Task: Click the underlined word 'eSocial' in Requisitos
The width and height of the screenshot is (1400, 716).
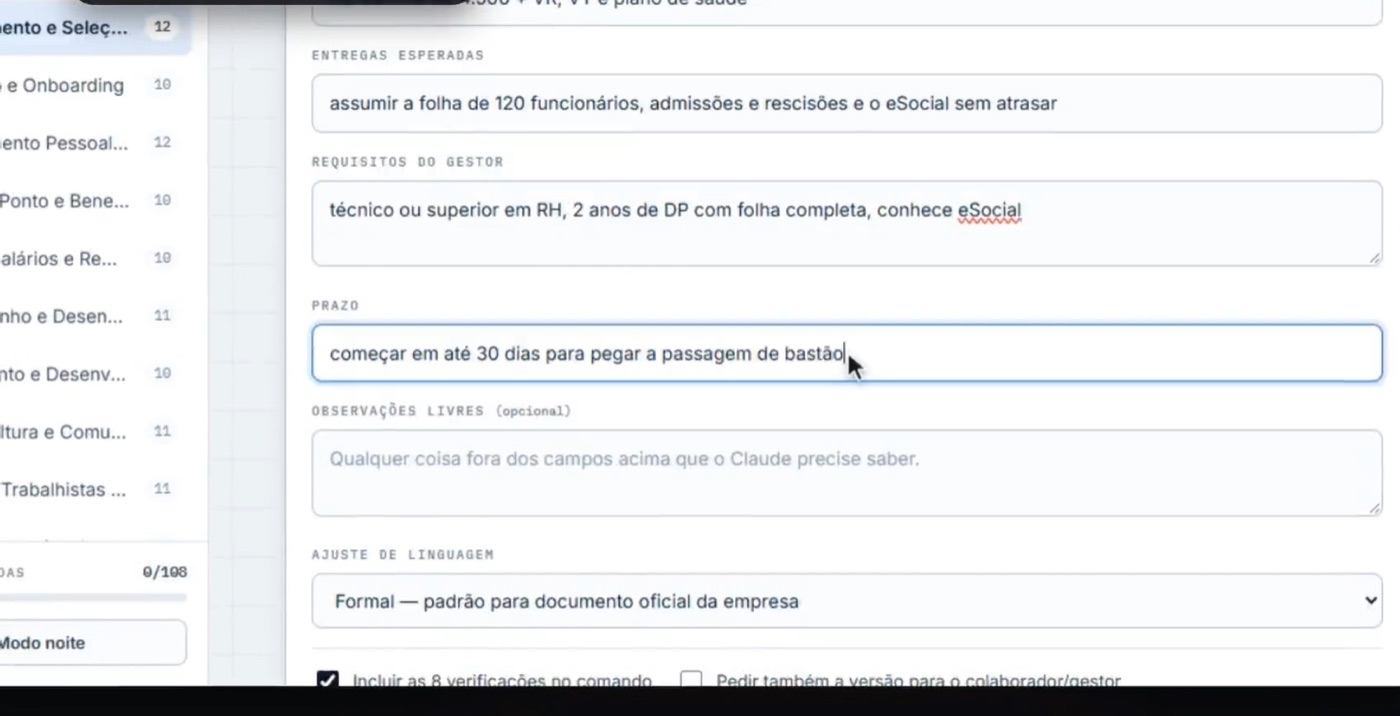Action: pyautogui.click(x=989, y=211)
